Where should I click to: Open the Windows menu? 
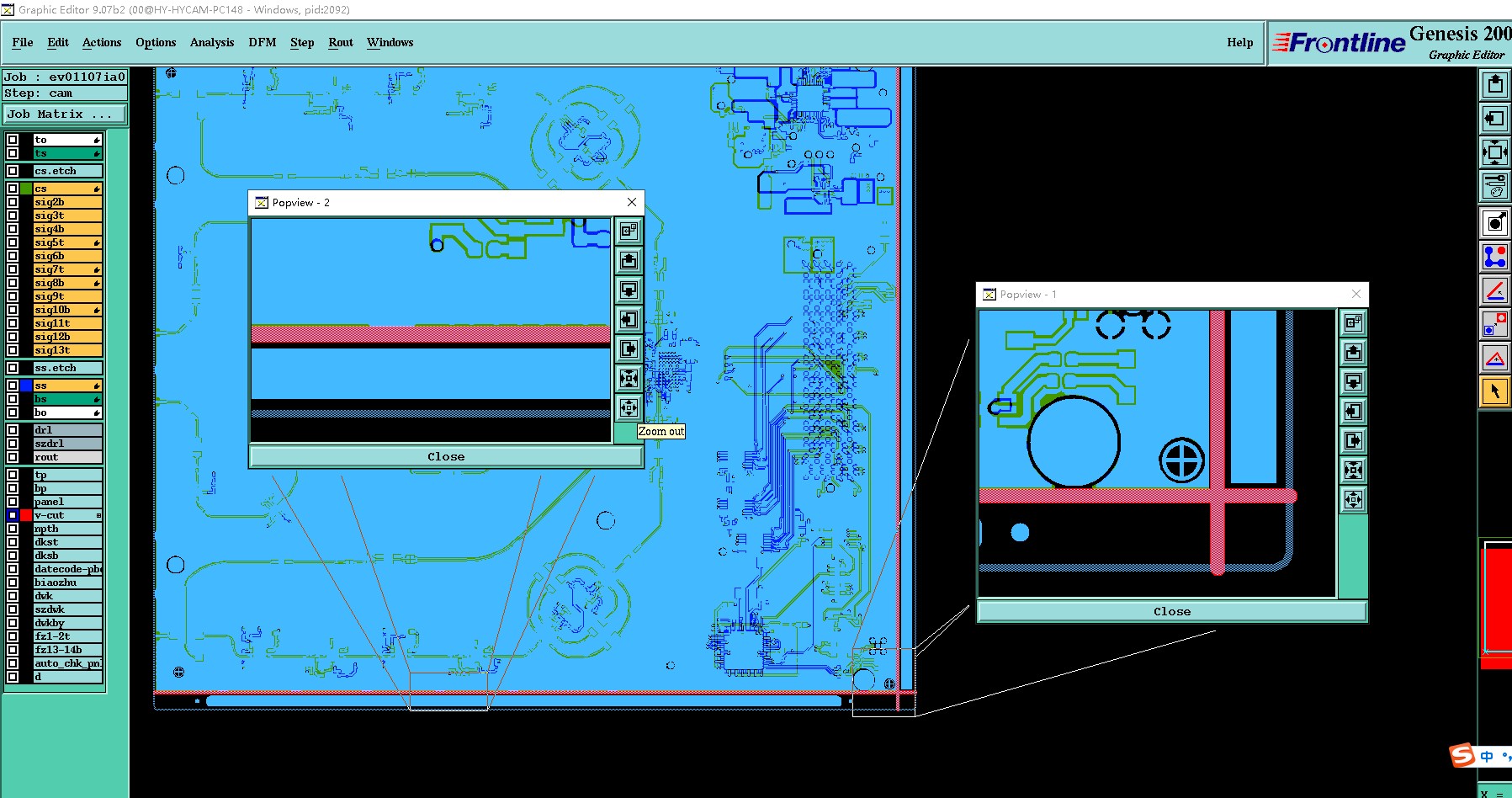point(390,42)
